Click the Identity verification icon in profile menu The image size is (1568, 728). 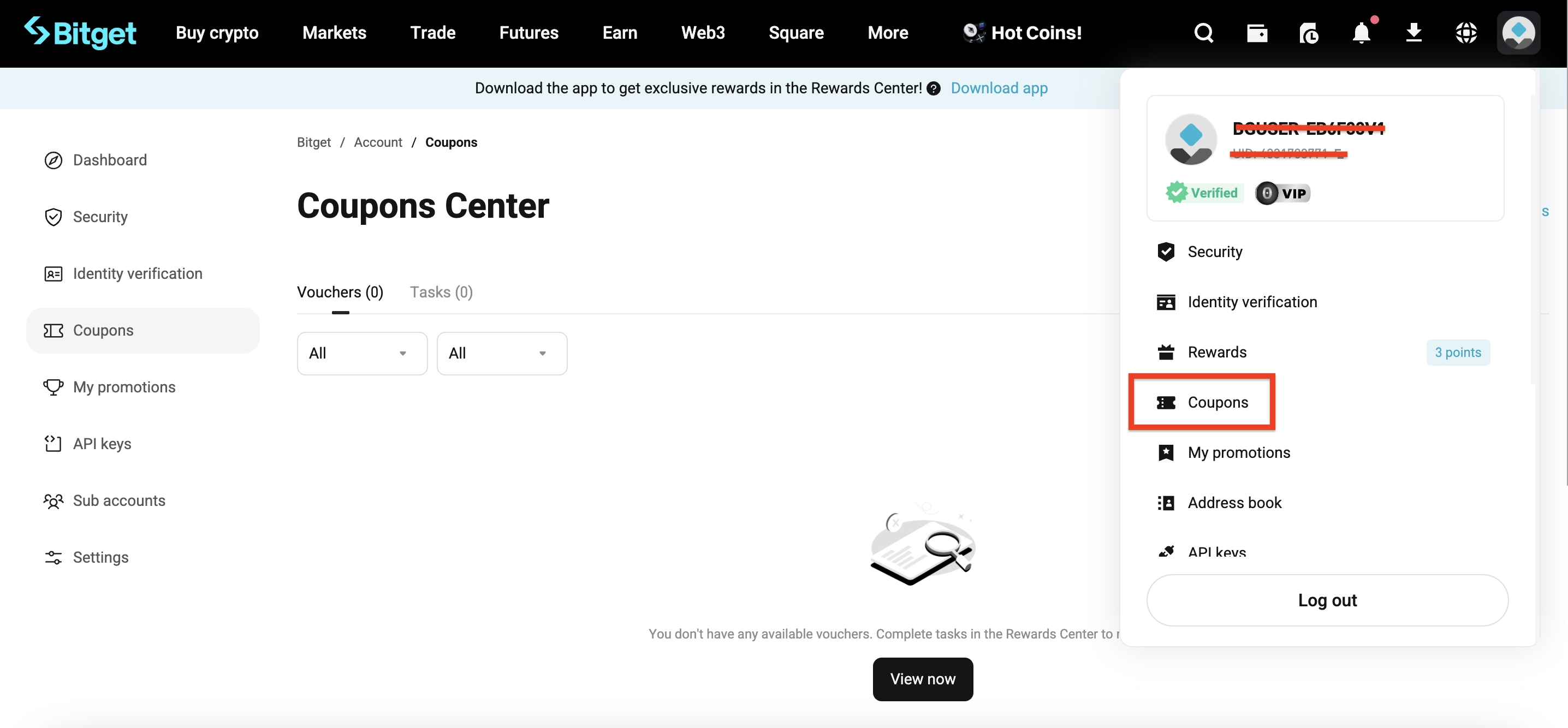point(1166,302)
